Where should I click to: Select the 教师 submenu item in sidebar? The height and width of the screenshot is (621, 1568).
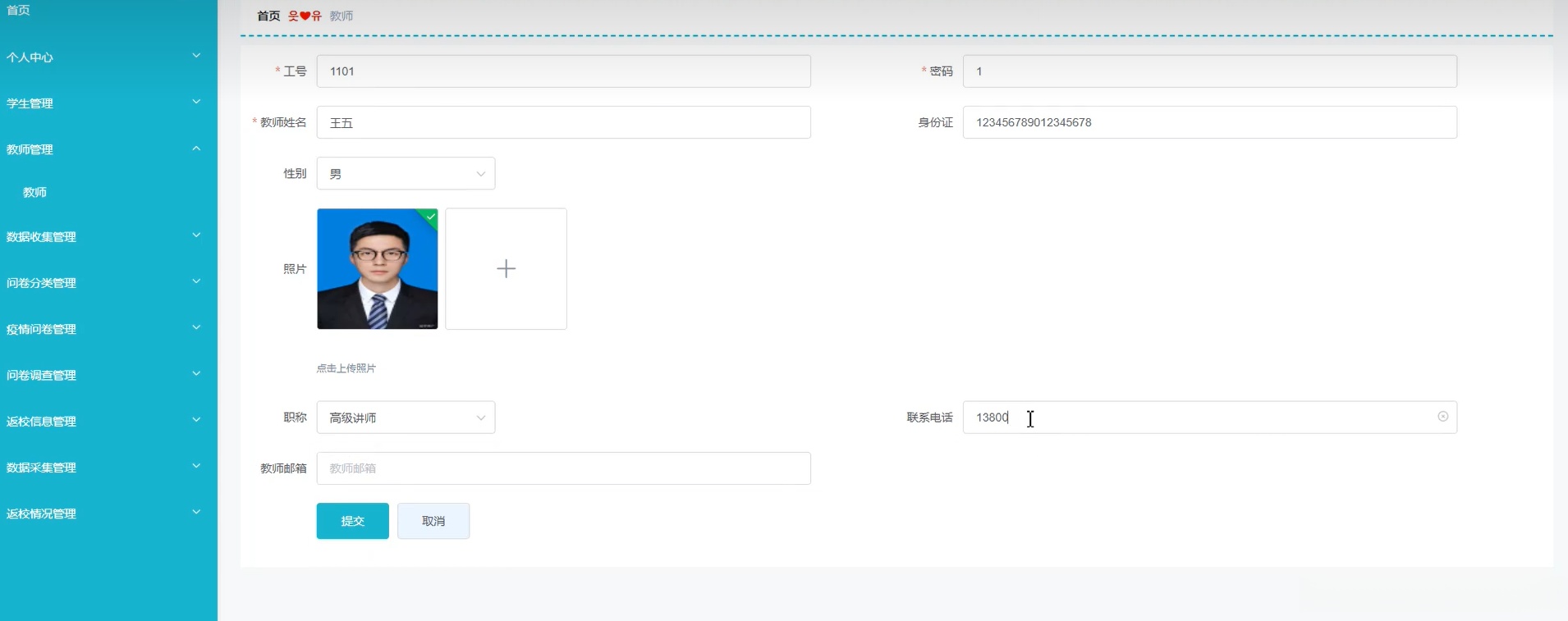(34, 192)
